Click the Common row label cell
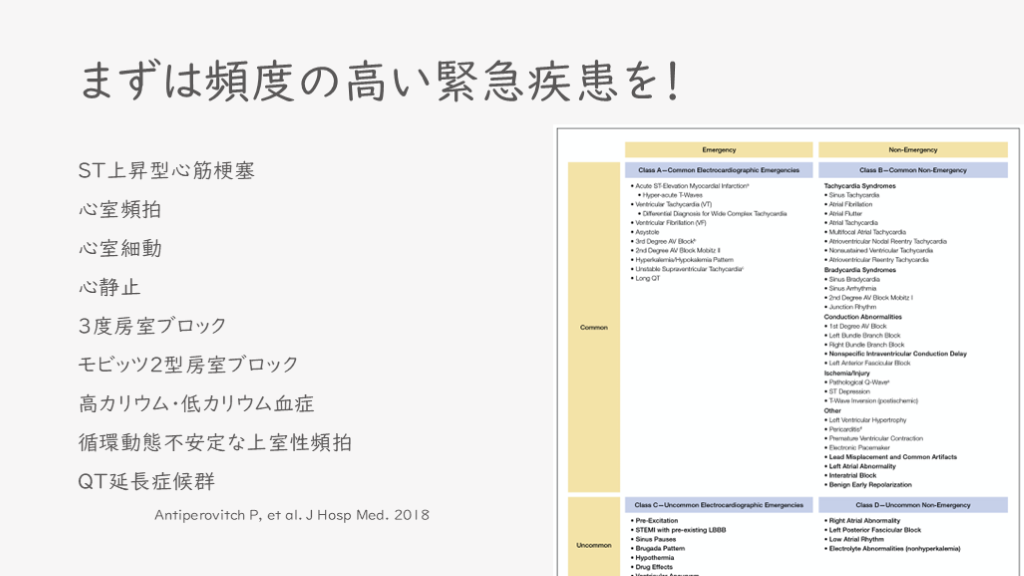Viewport: 1024px width, 576px height. click(594, 327)
